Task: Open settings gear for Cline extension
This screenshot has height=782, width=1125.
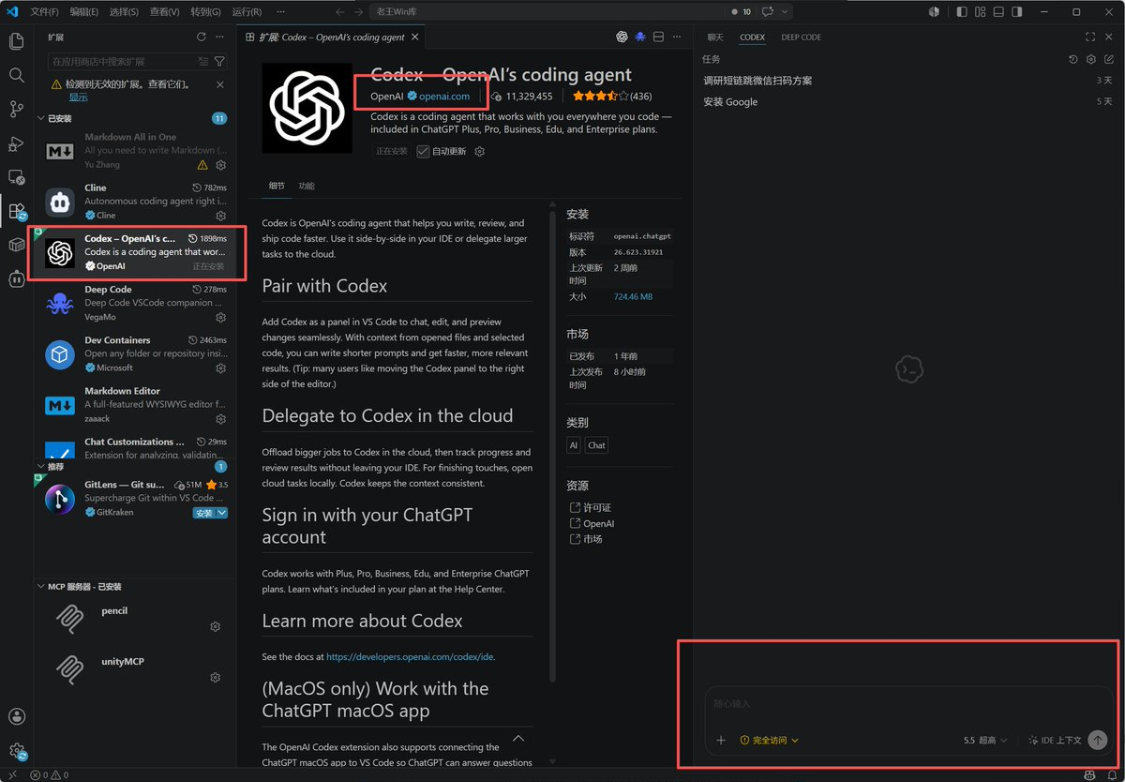Action: point(221,215)
